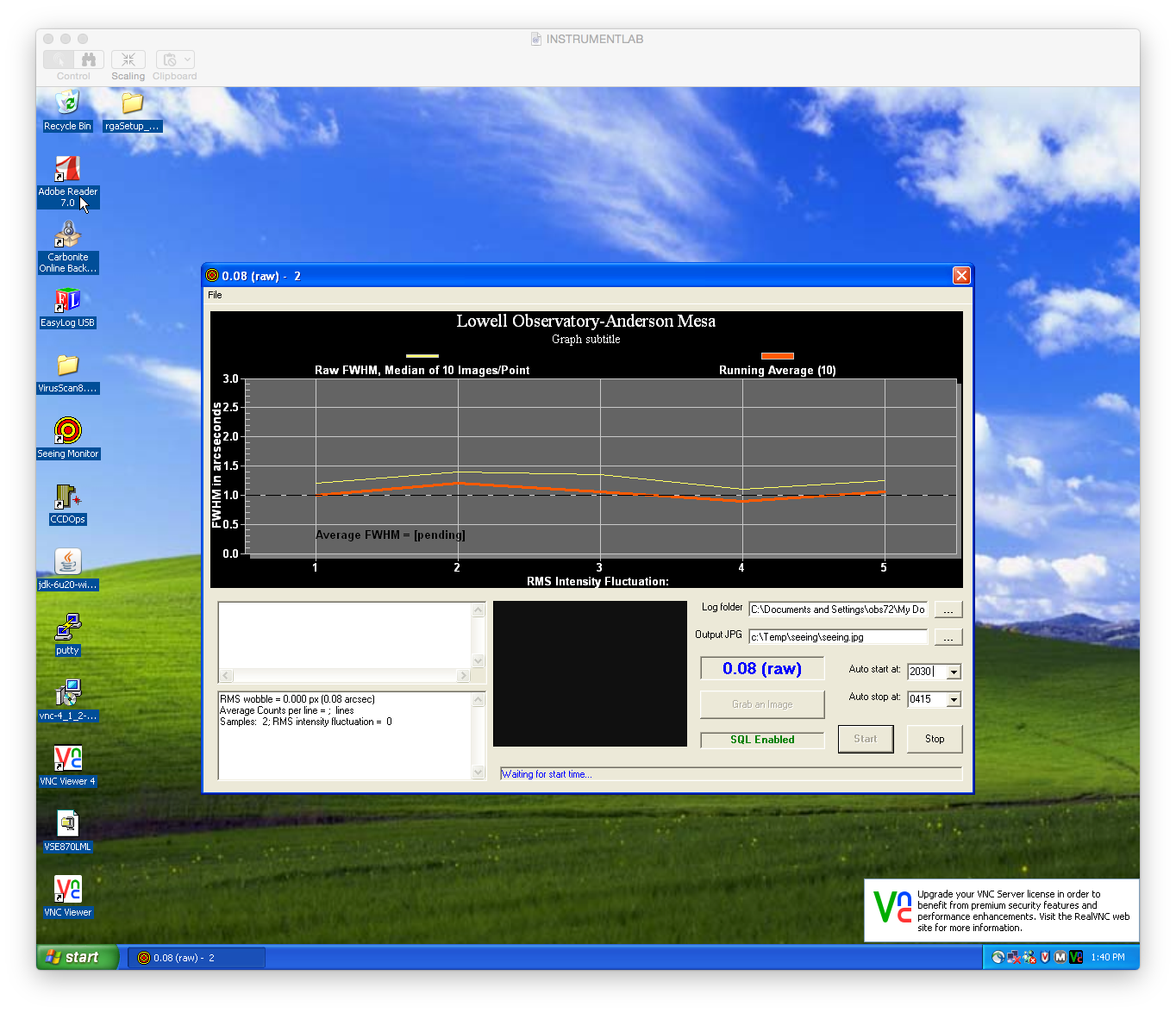Click the yellow Raw FWHM legend swatch

(x=422, y=355)
